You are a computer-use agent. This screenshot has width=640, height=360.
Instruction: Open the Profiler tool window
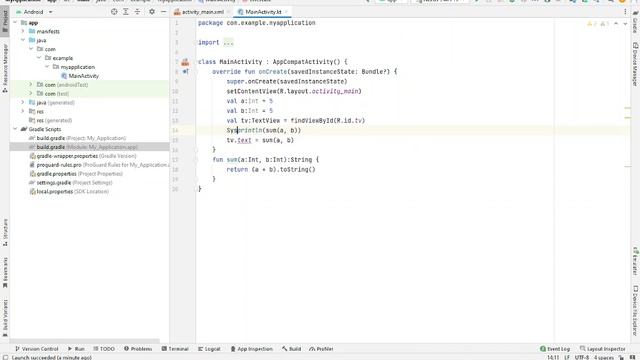(321, 349)
